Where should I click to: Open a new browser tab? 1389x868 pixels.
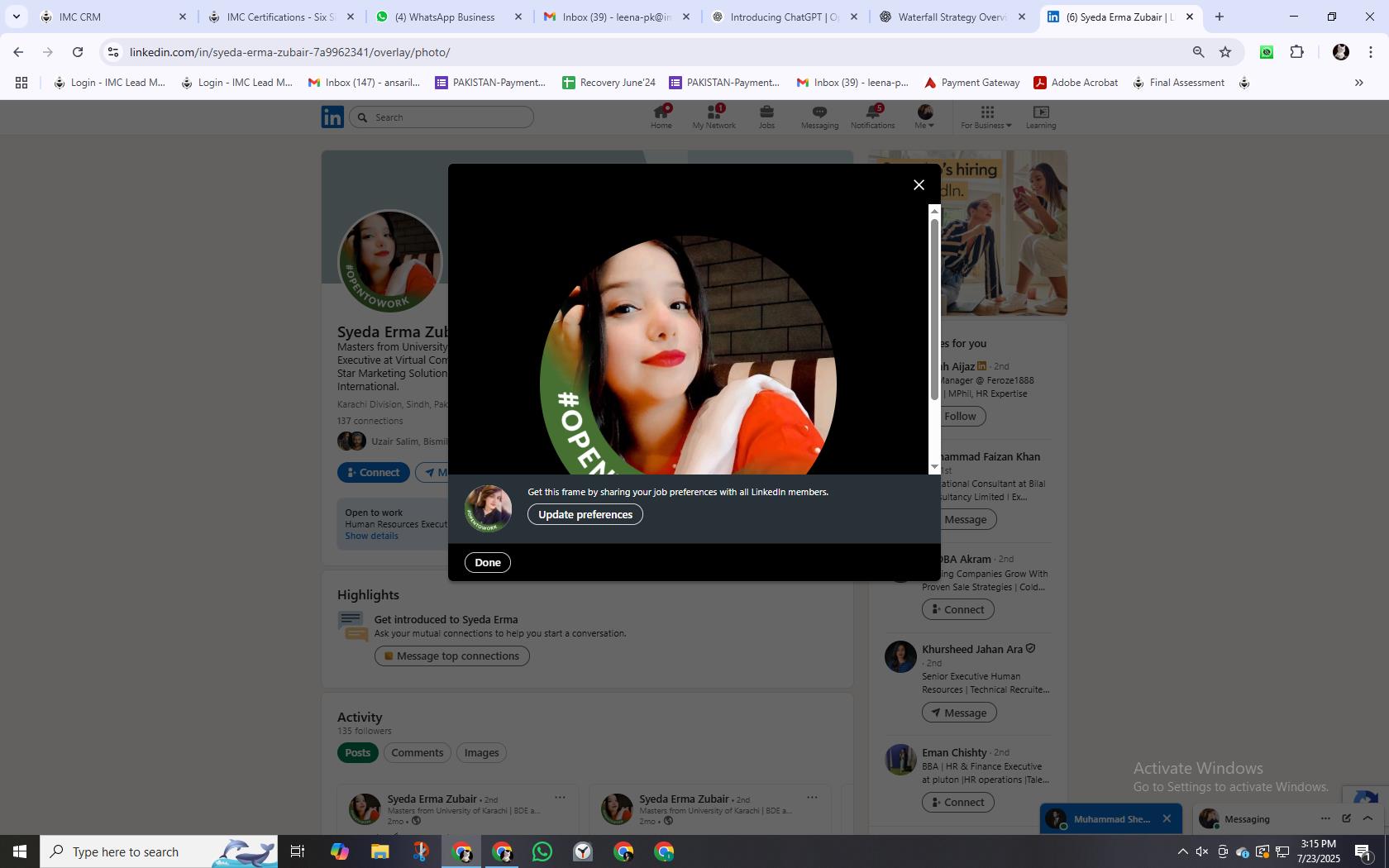coord(1219,17)
